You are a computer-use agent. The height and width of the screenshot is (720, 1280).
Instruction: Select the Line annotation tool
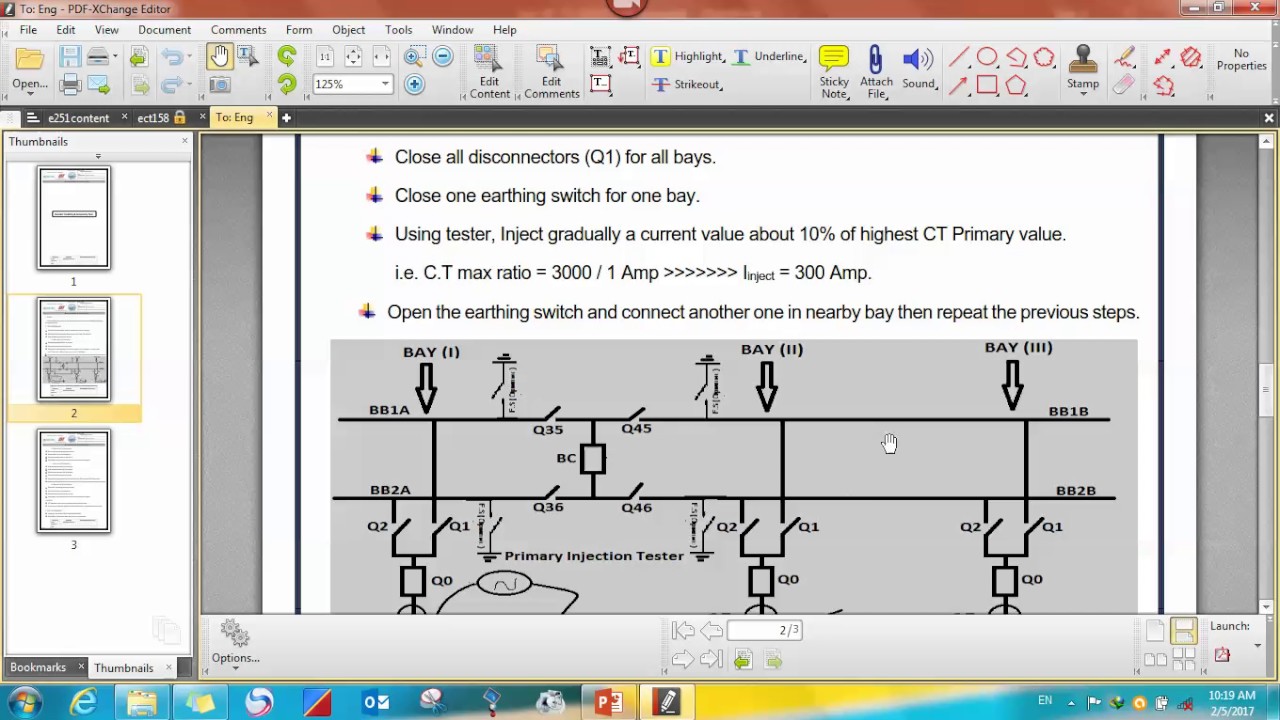click(958, 57)
